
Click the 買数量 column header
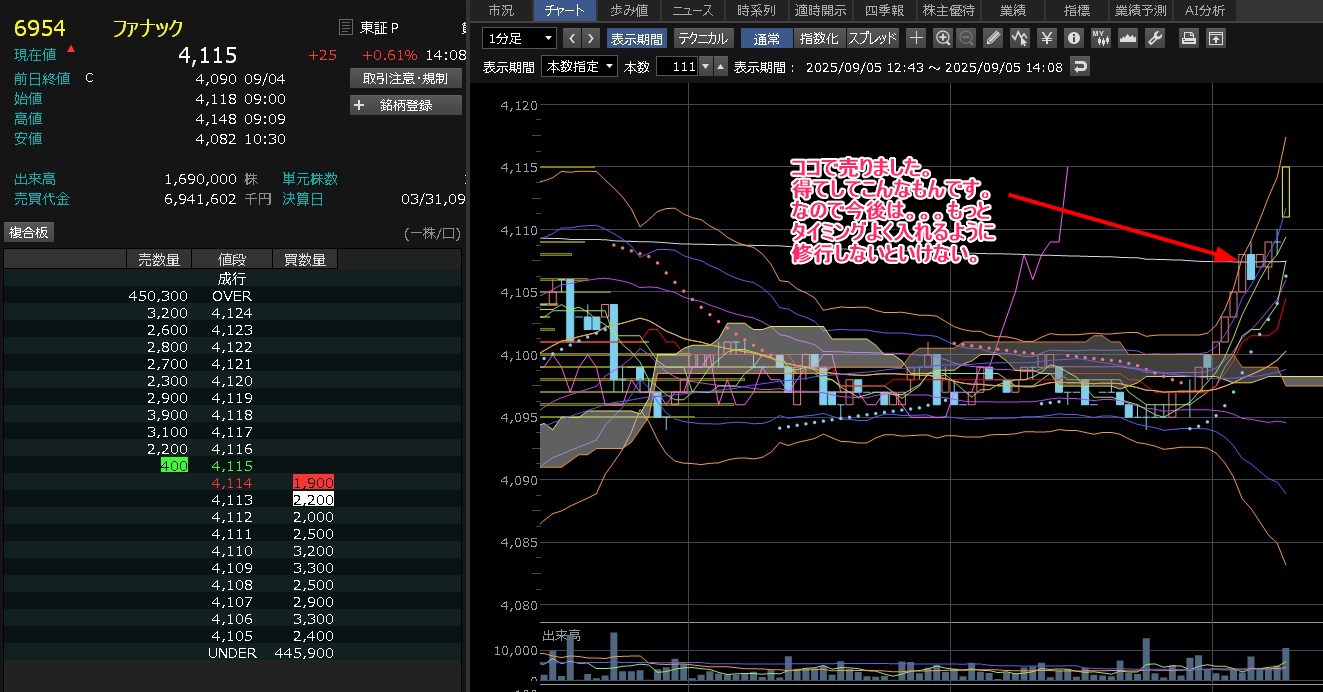[x=305, y=260]
